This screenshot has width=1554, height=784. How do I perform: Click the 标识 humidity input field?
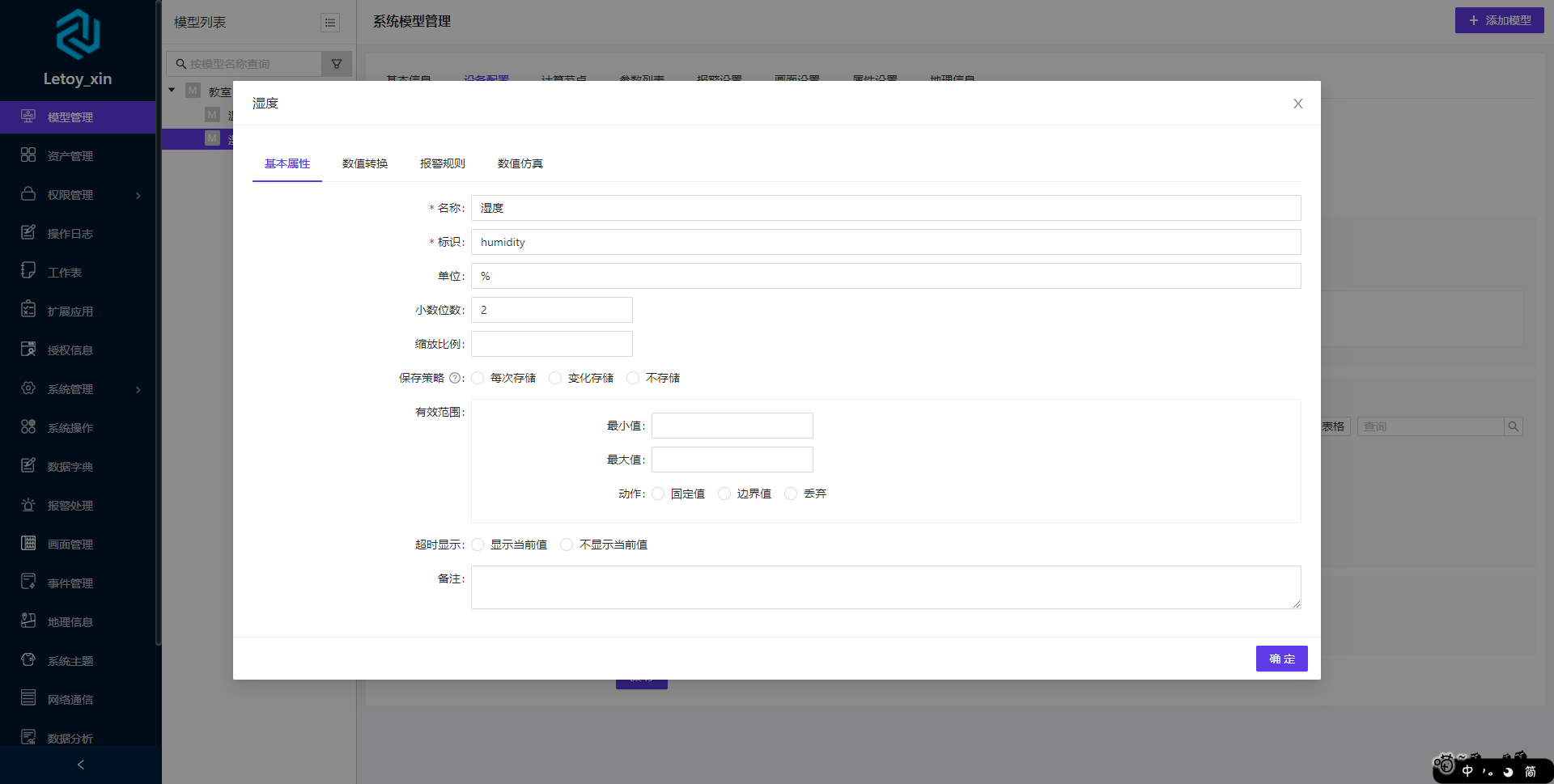(886, 242)
